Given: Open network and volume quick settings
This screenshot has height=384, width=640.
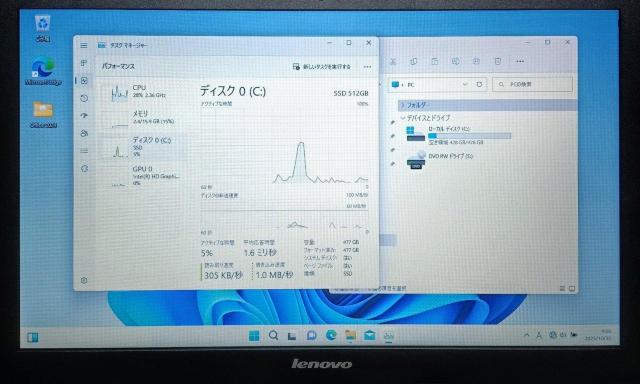Looking at the screenshot, I should [x=563, y=335].
